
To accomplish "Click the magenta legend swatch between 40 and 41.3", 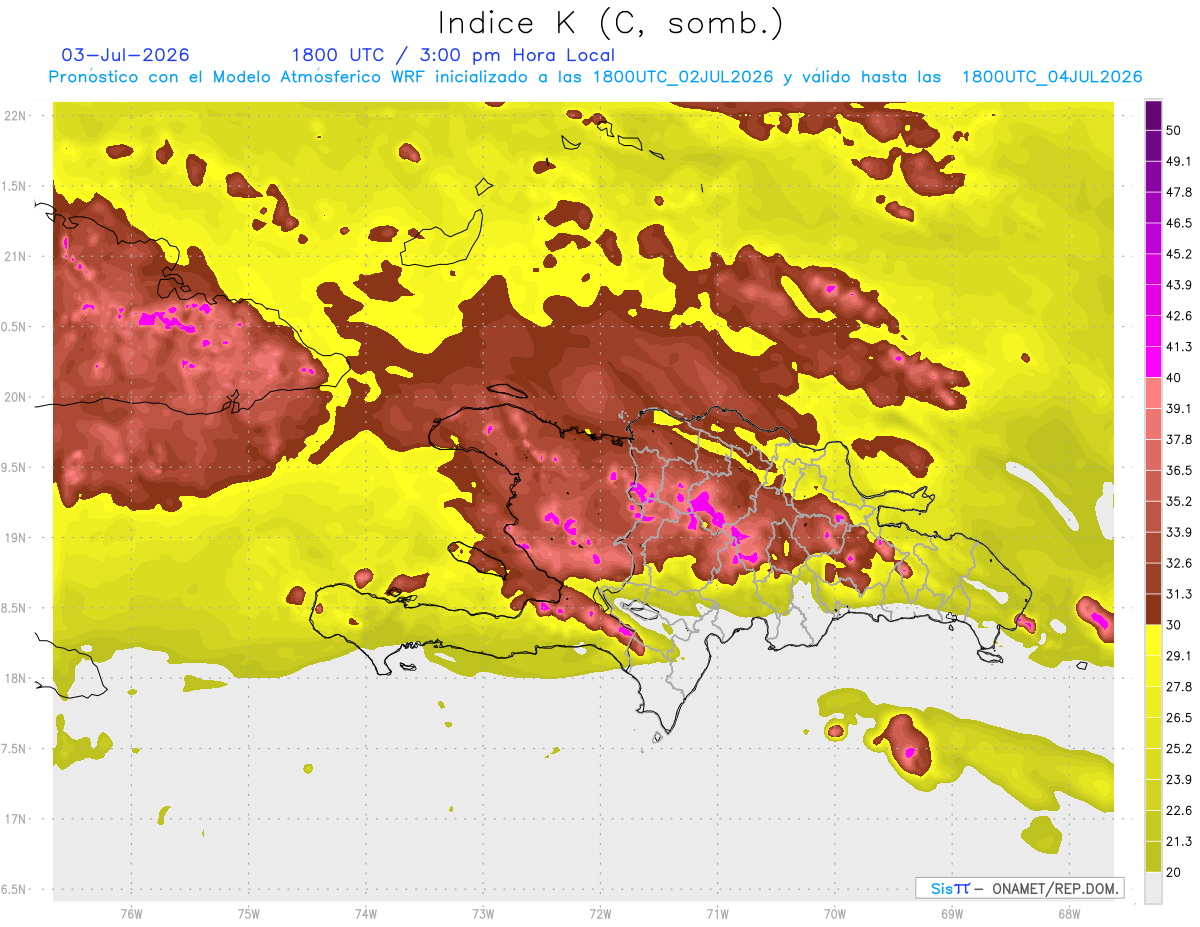I will tap(1153, 362).
